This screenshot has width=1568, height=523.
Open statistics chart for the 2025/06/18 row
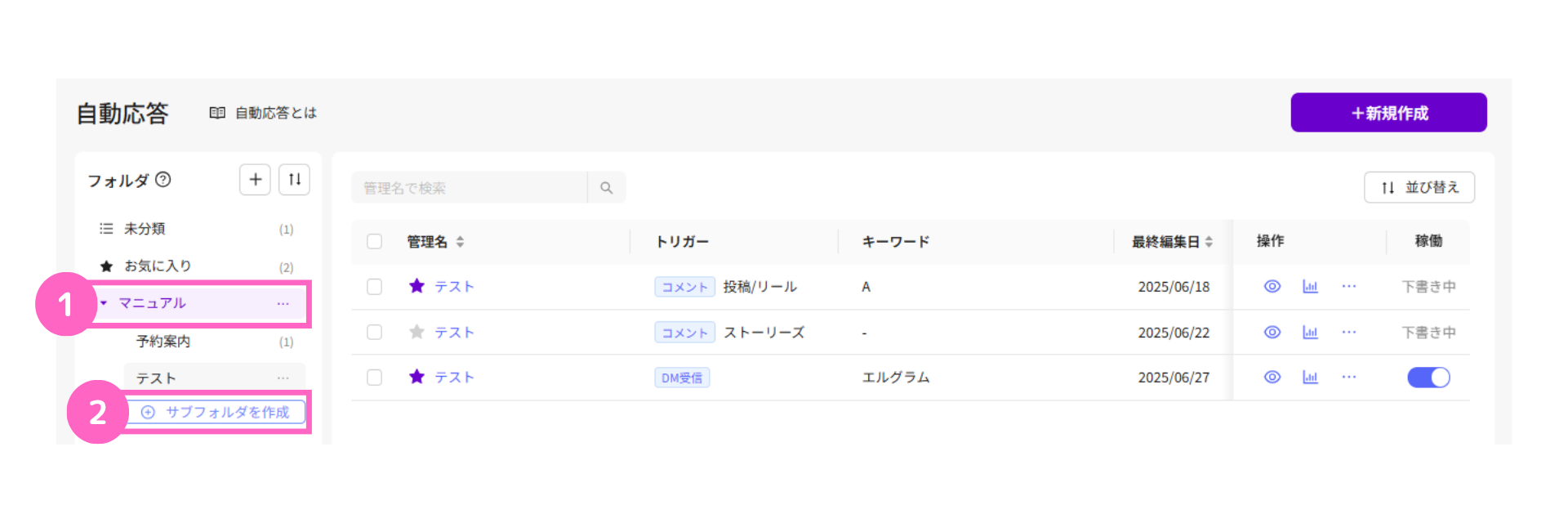pyautogui.click(x=1310, y=287)
